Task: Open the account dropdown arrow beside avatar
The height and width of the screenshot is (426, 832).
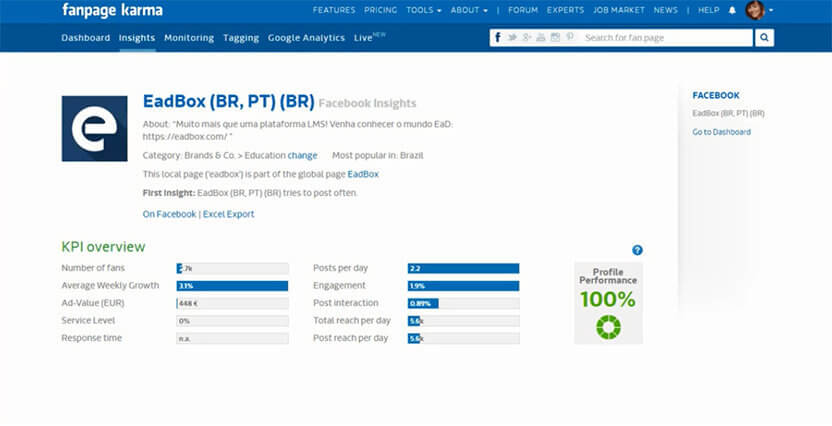Action: (x=770, y=10)
